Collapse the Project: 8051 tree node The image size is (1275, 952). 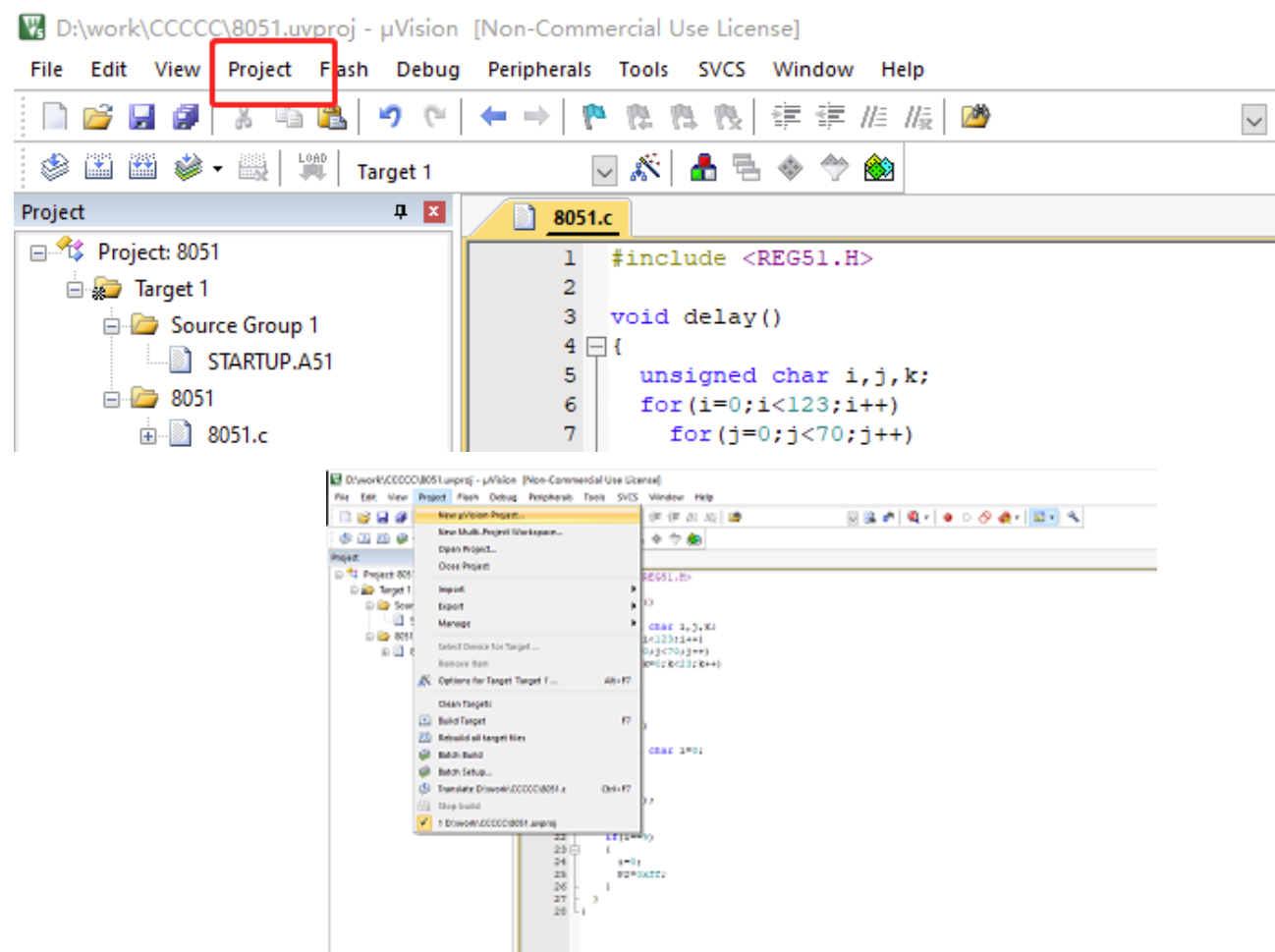[37, 252]
